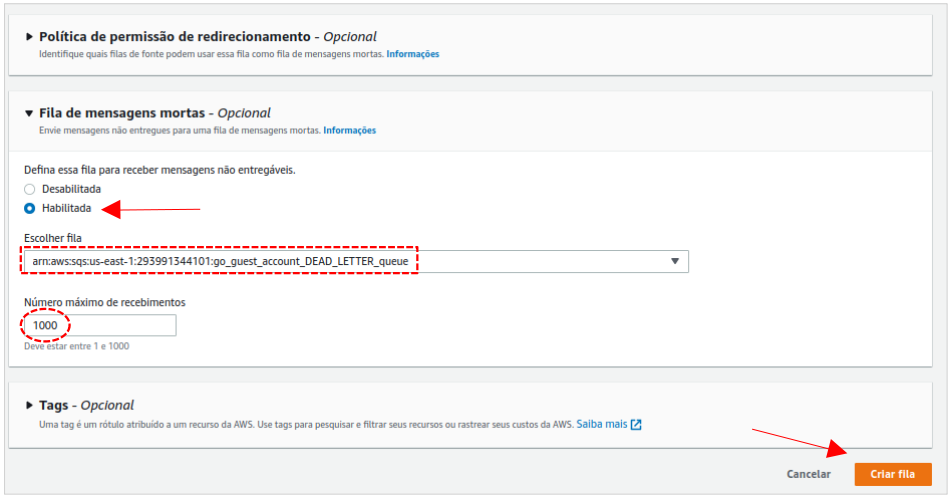Viewport: 952px width, 498px height.
Task: Click the dropdown arrow of Escolher fila
Action: (675, 261)
